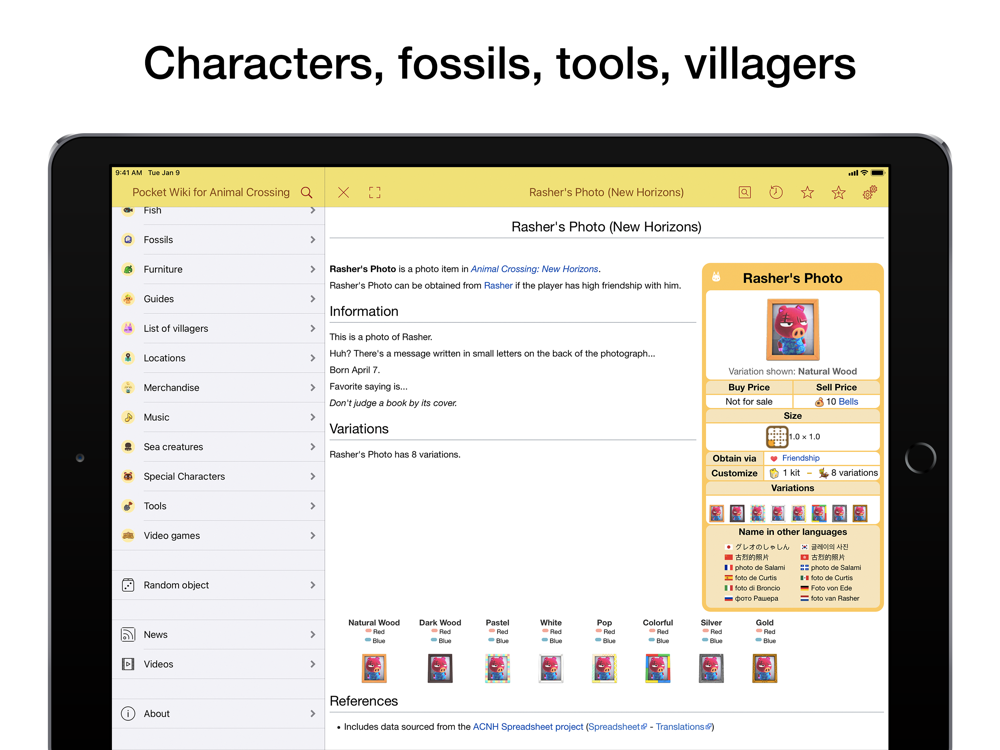Image resolution: width=1000 pixels, height=750 pixels.
Task: View the Gold variation image
Action: pyautogui.click(x=765, y=668)
